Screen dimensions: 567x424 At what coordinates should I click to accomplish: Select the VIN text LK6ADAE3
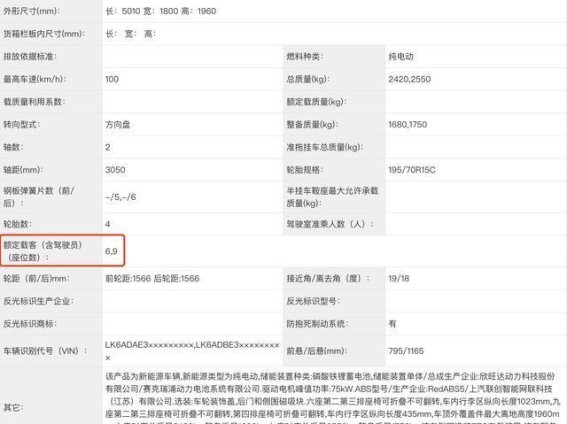127,345
